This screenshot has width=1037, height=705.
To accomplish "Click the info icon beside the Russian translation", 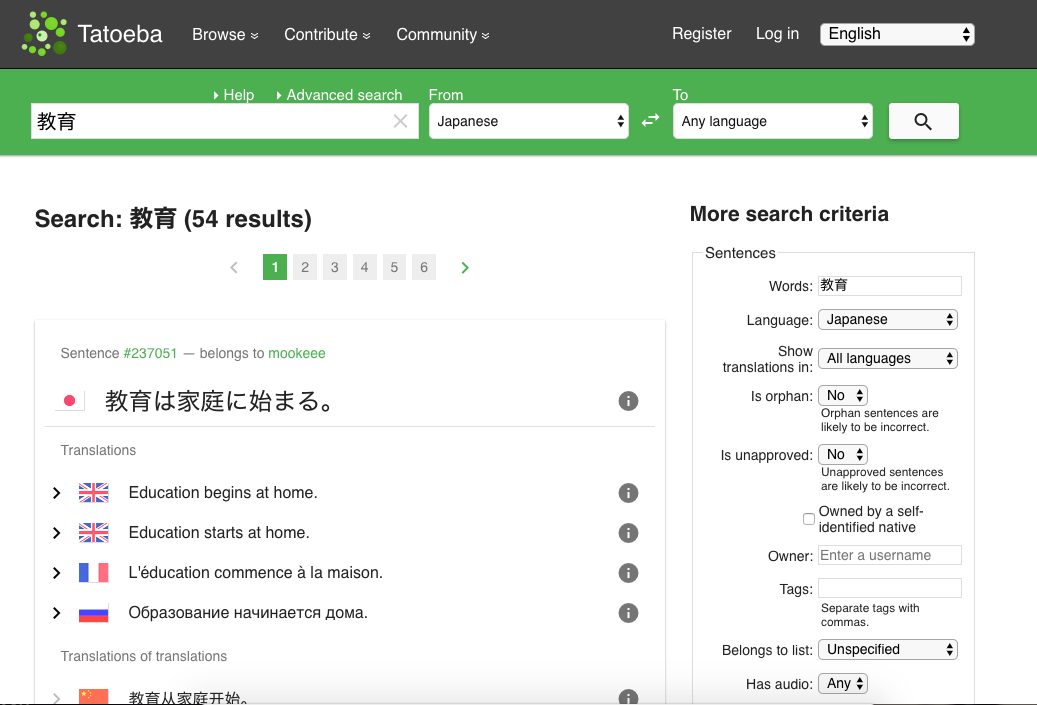I will click(628, 613).
